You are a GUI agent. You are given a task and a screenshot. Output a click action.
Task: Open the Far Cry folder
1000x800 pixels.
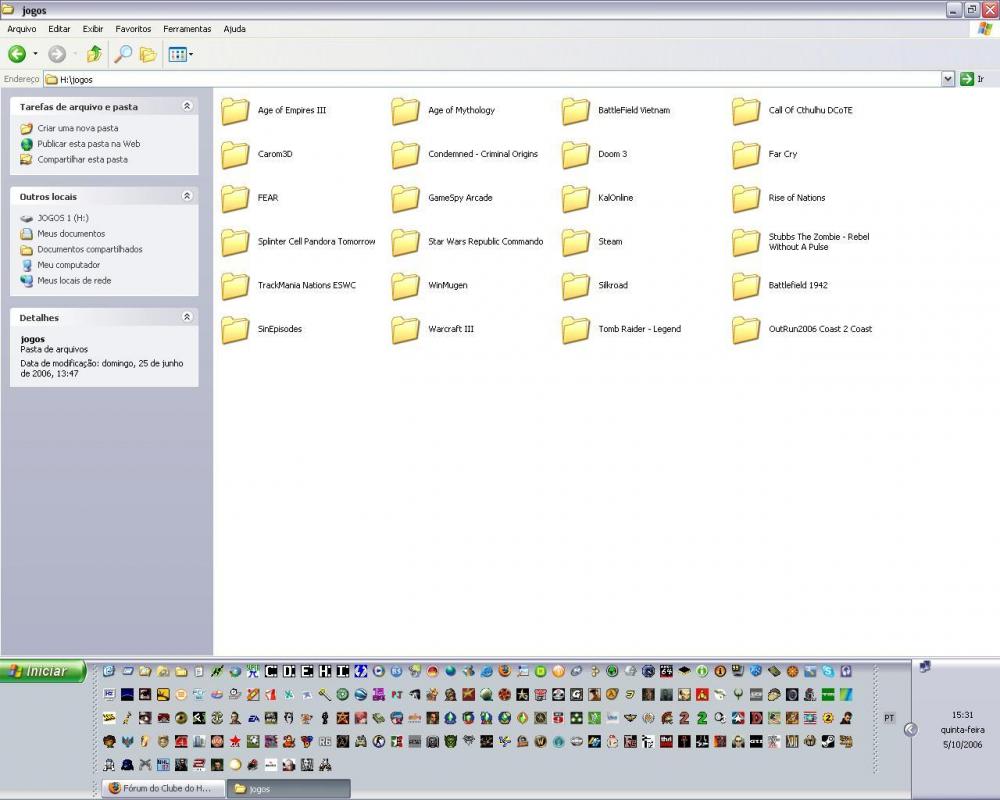point(746,154)
